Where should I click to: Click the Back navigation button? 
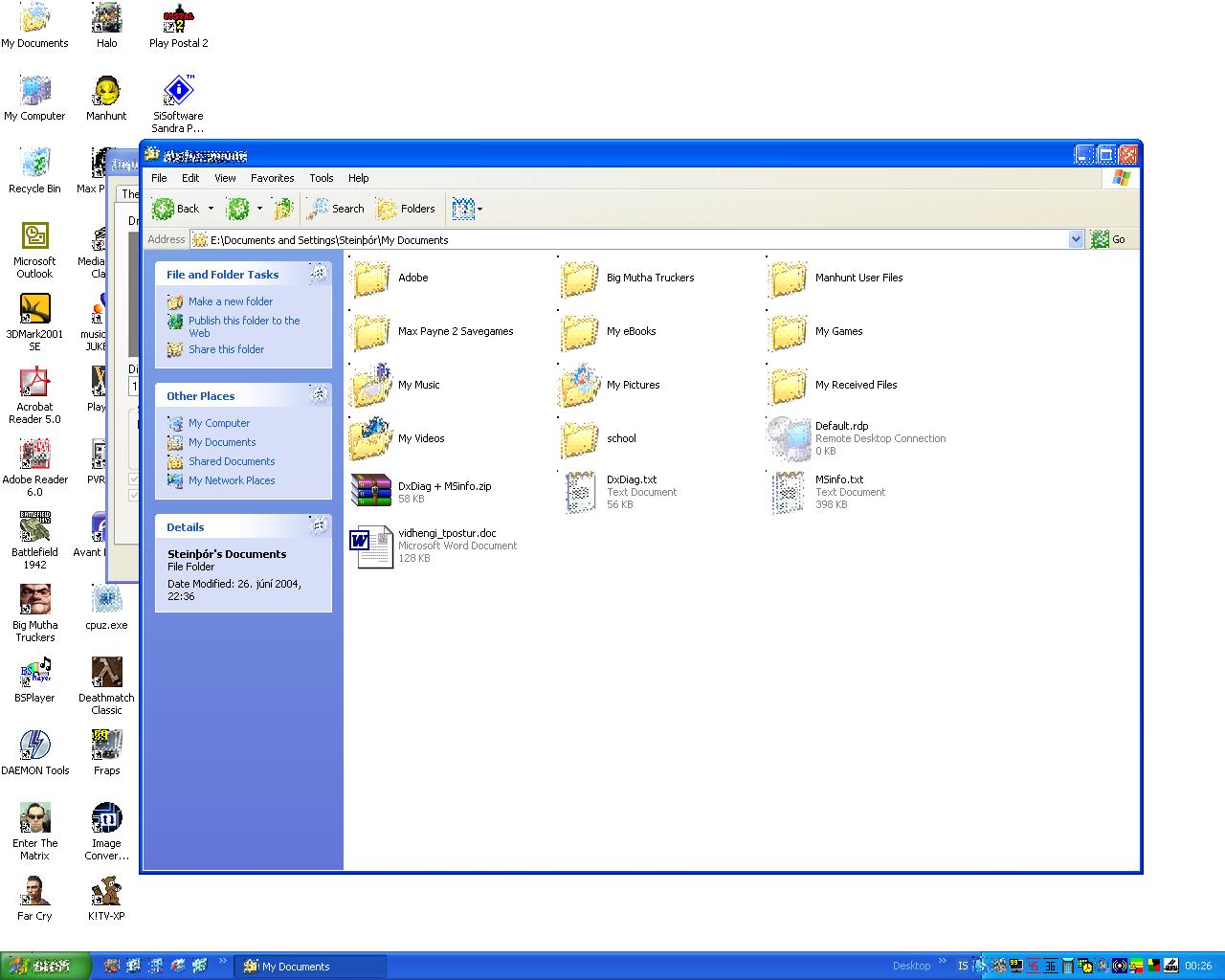tap(176, 209)
